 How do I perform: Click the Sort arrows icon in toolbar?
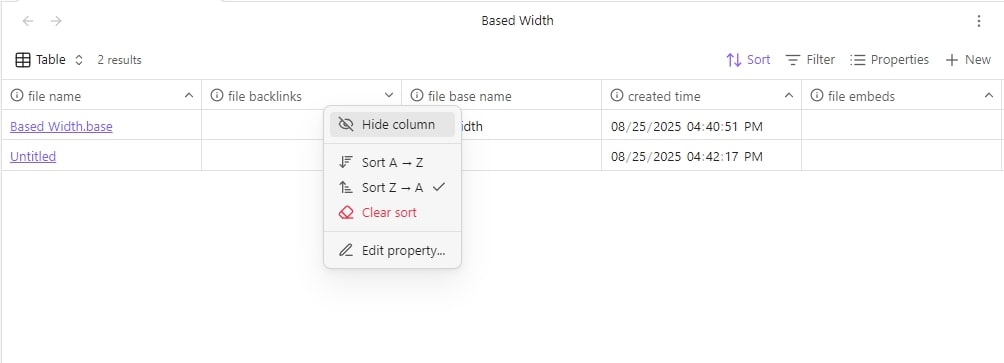[x=734, y=60]
